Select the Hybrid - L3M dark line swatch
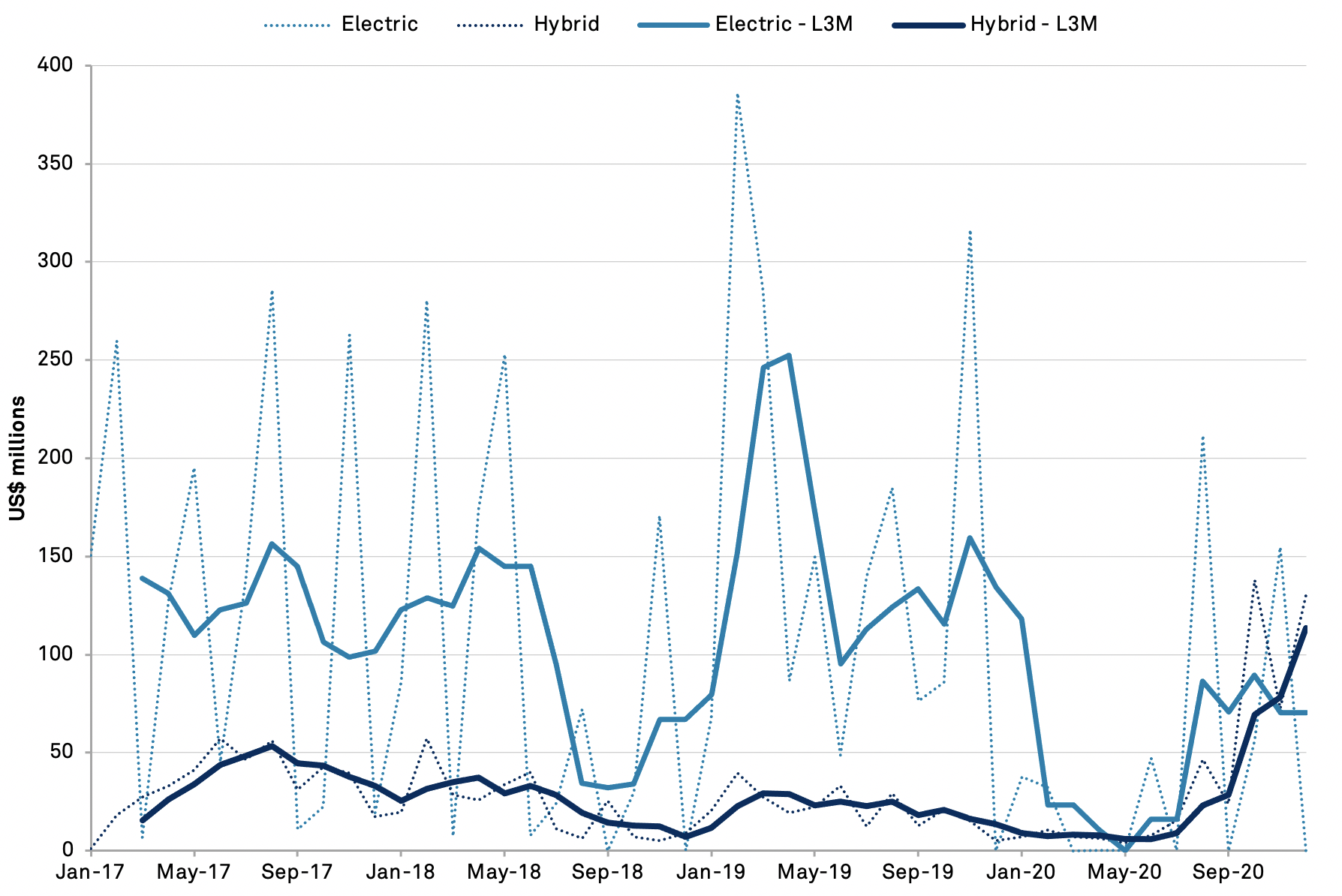1342x896 pixels. (x=928, y=25)
